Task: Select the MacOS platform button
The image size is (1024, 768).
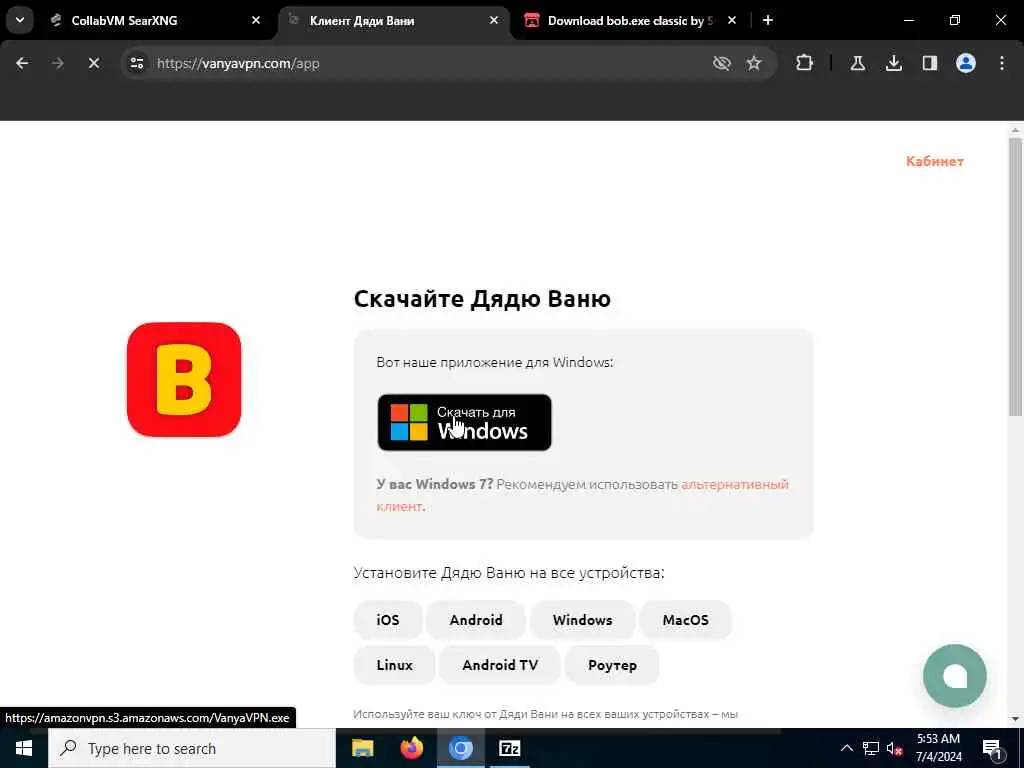Action: coord(685,620)
